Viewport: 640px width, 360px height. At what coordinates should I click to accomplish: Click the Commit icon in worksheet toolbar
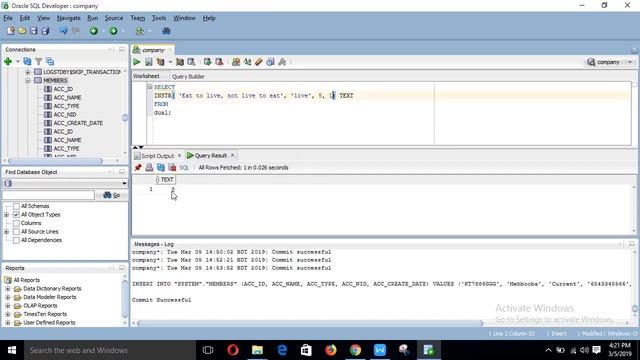(207, 62)
